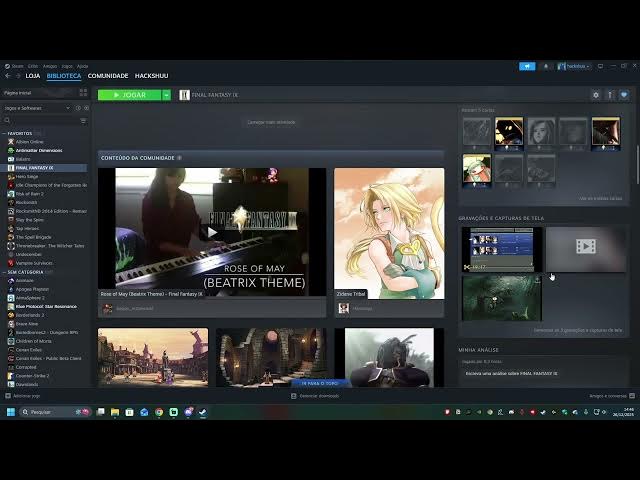640x480 pixels.
Task: Go back with the left arrow
Action: point(8,76)
